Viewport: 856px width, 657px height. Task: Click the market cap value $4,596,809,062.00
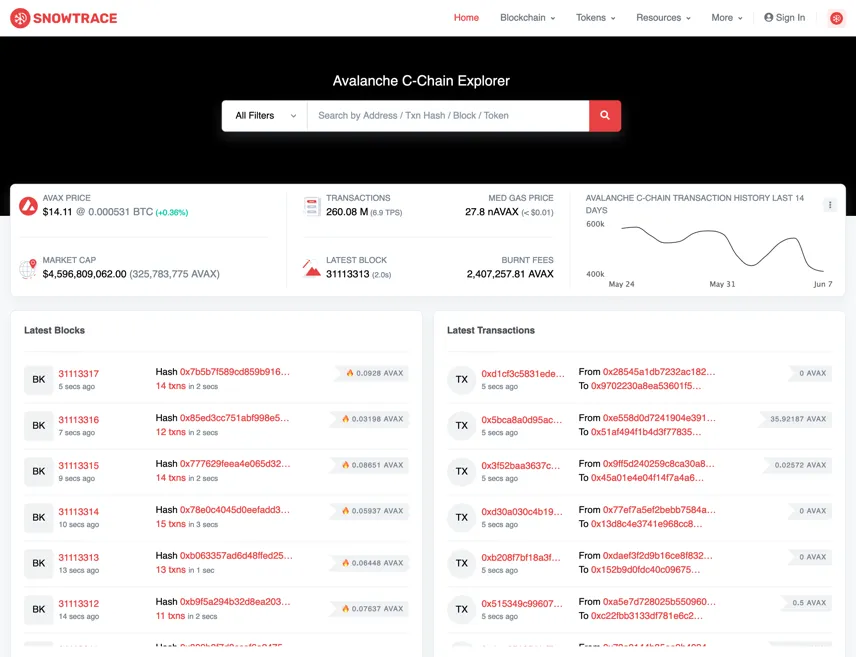point(85,274)
